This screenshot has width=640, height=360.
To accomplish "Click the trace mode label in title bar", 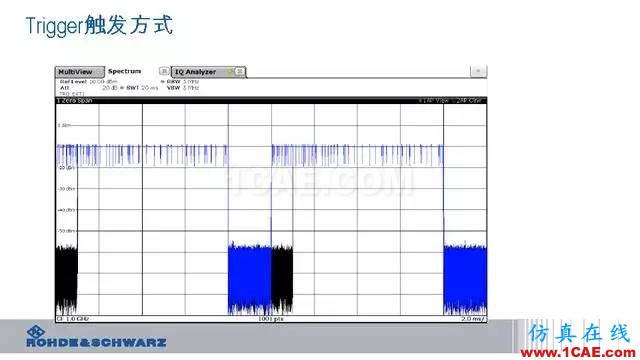I will point(450,100).
